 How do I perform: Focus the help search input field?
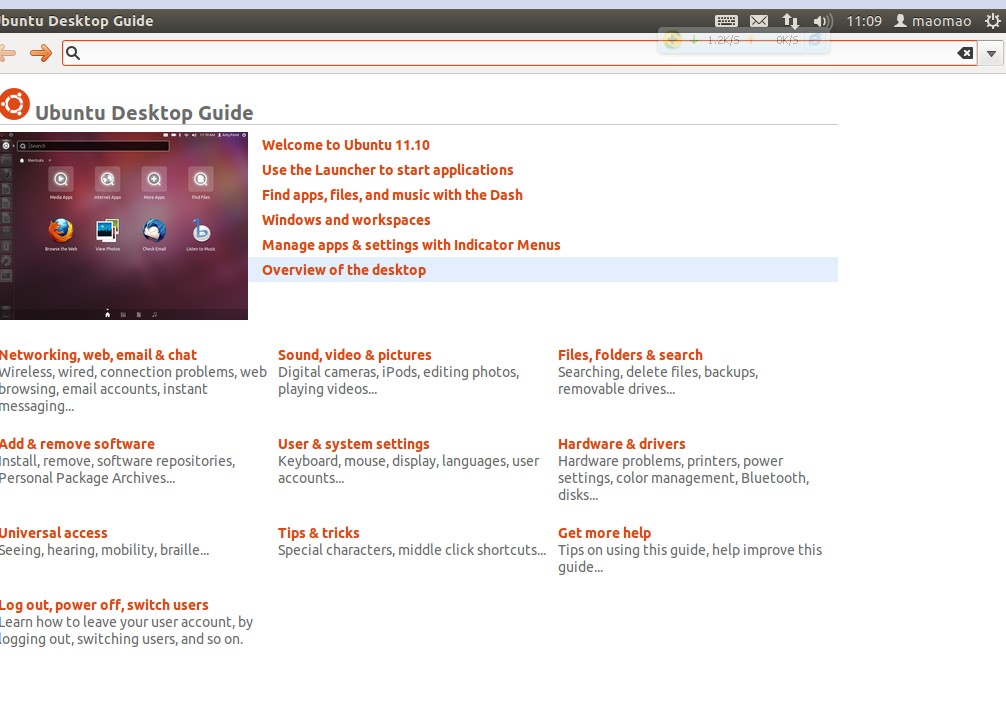click(520, 53)
